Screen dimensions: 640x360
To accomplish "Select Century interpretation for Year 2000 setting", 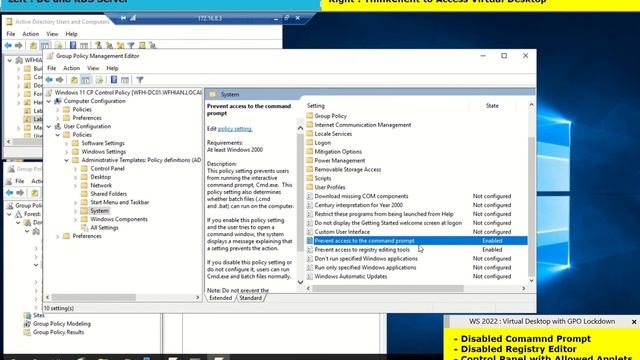I will coord(416,205).
